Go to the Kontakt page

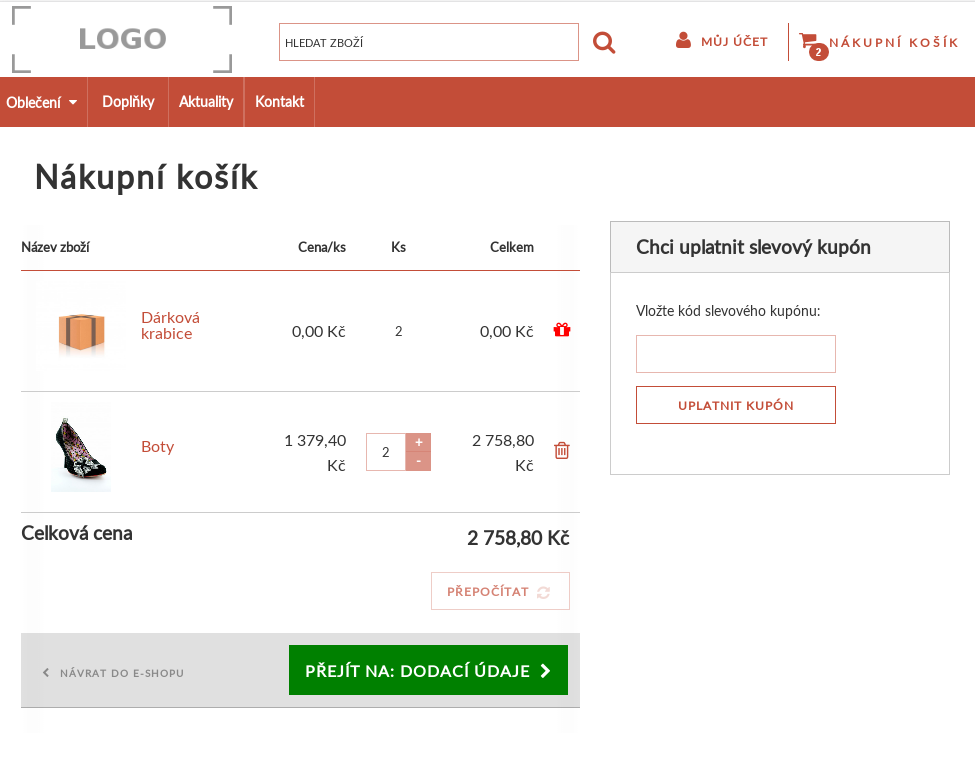click(x=279, y=102)
